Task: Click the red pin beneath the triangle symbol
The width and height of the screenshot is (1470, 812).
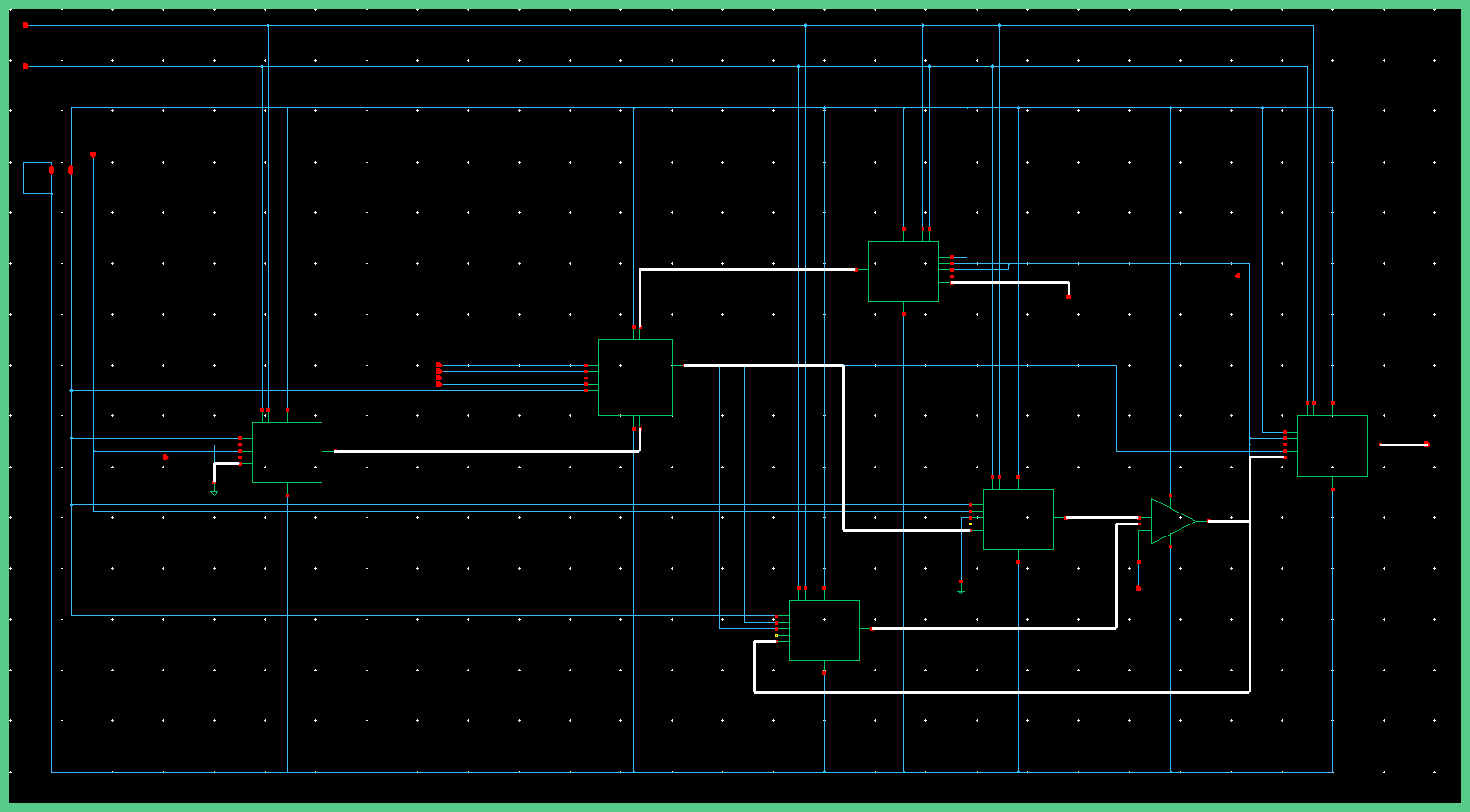Action: (x=1138, y=588)
